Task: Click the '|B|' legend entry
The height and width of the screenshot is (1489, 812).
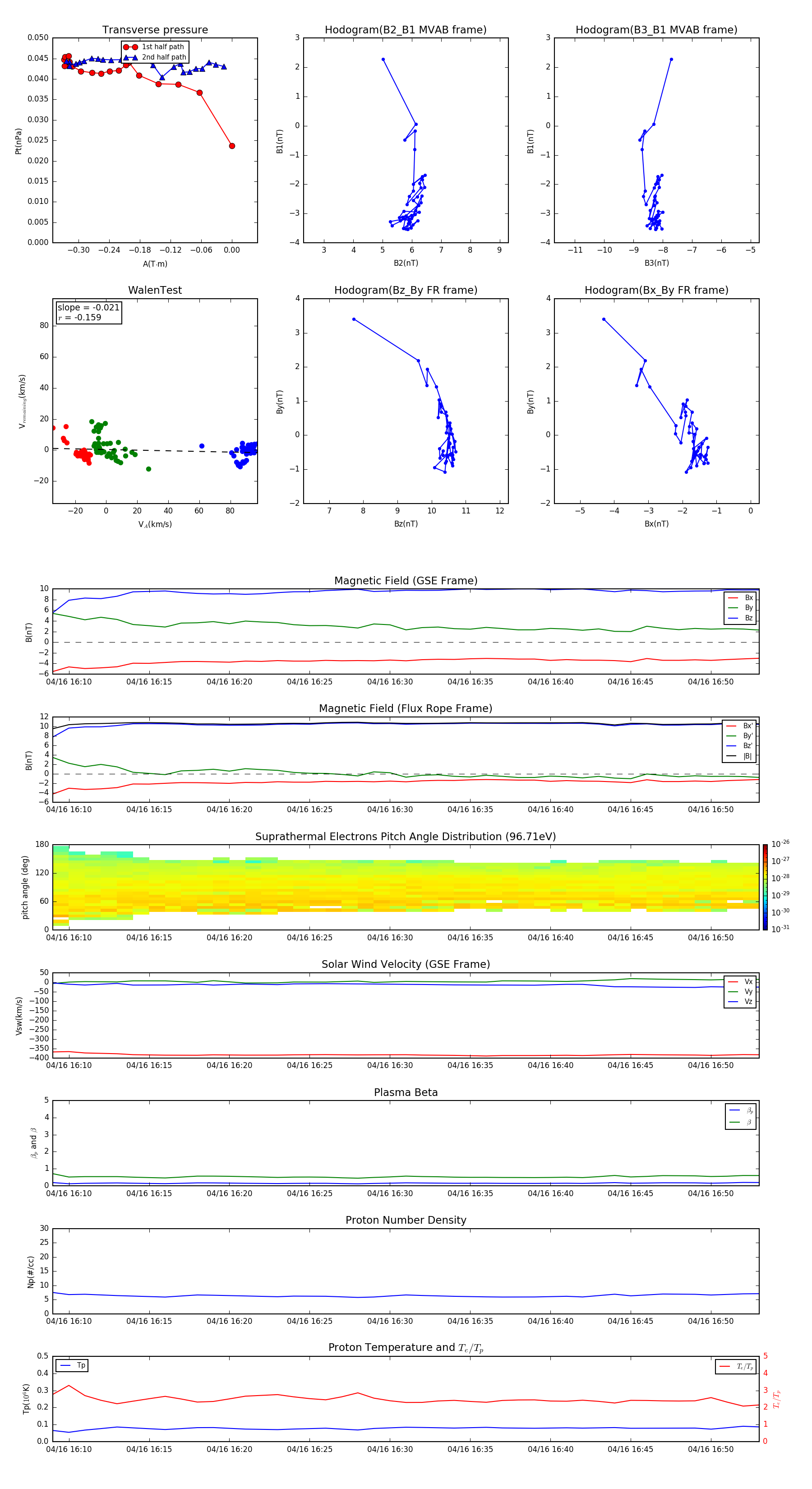Action: point(740,756)
